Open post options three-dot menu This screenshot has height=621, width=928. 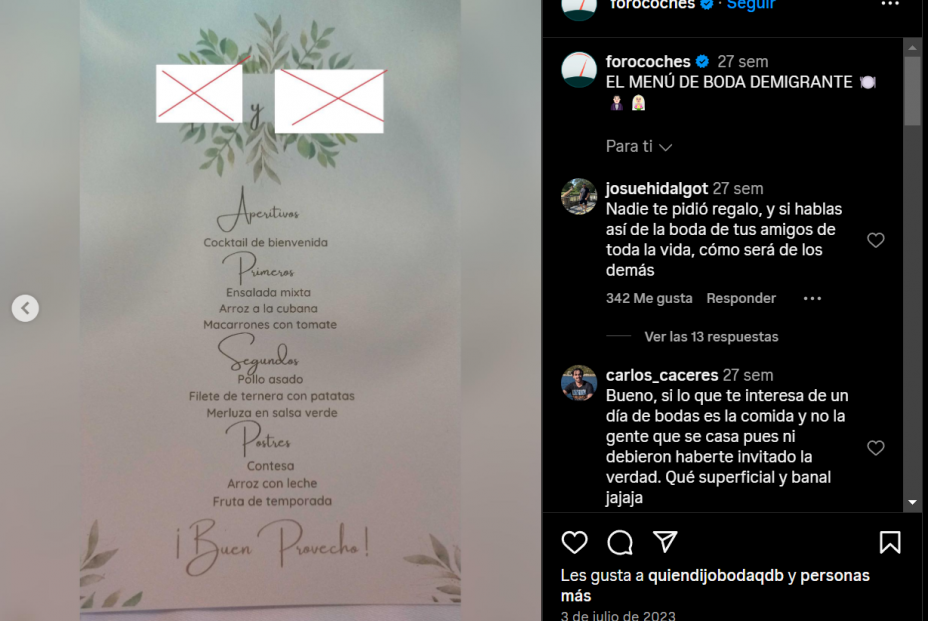tap(890, 4)
